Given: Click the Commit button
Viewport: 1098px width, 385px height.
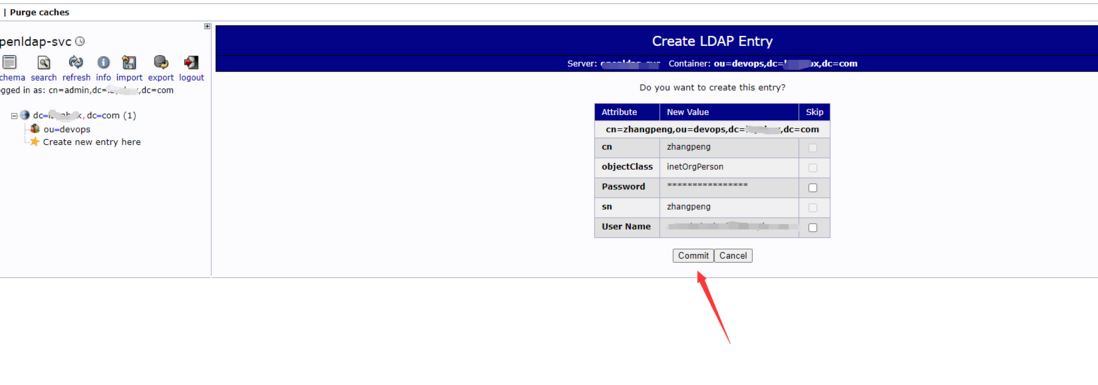Looking at the screenshot, I should coord(693,256).
